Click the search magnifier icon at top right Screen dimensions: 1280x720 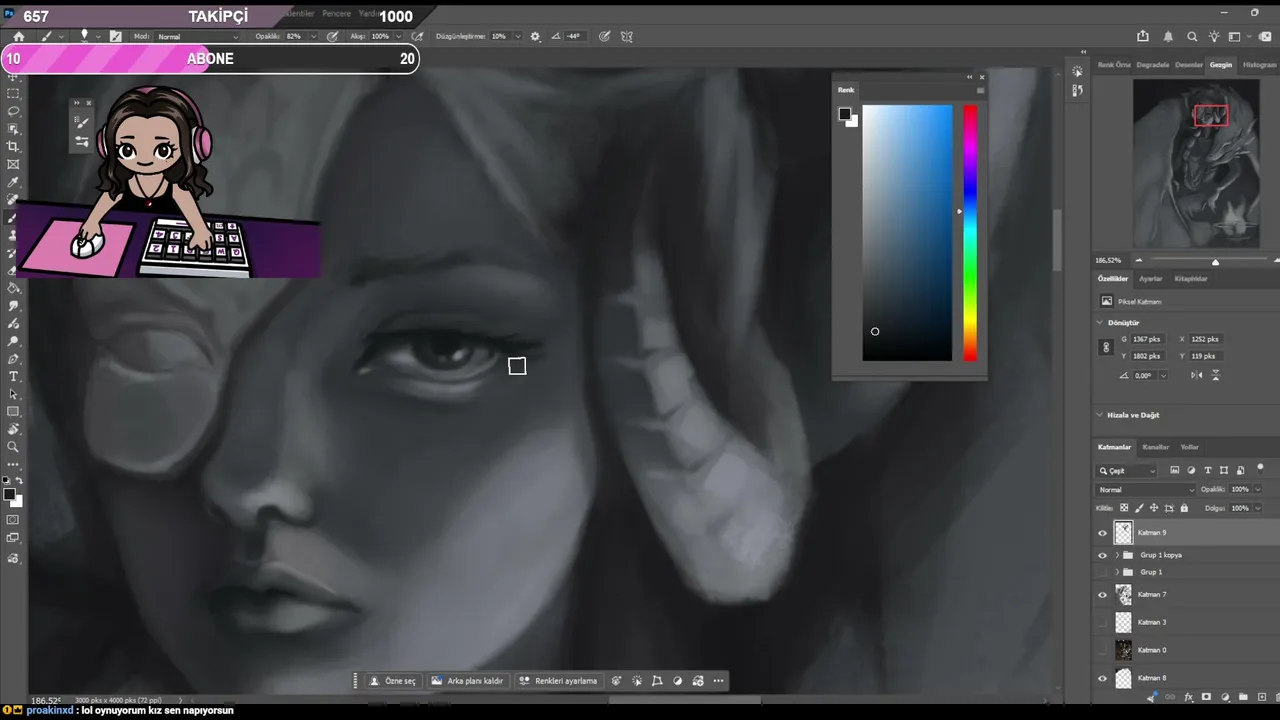(x=1192, y=36)
